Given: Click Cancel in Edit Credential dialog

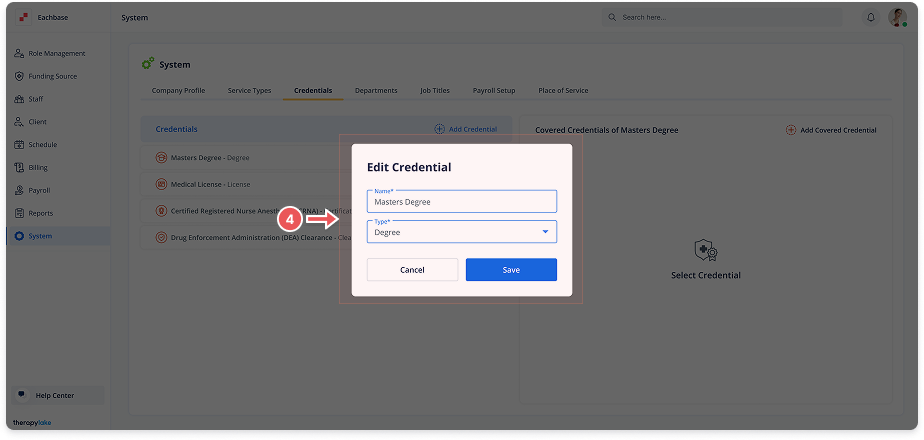Looking at the screenshot, I should [x=412, y=270].
